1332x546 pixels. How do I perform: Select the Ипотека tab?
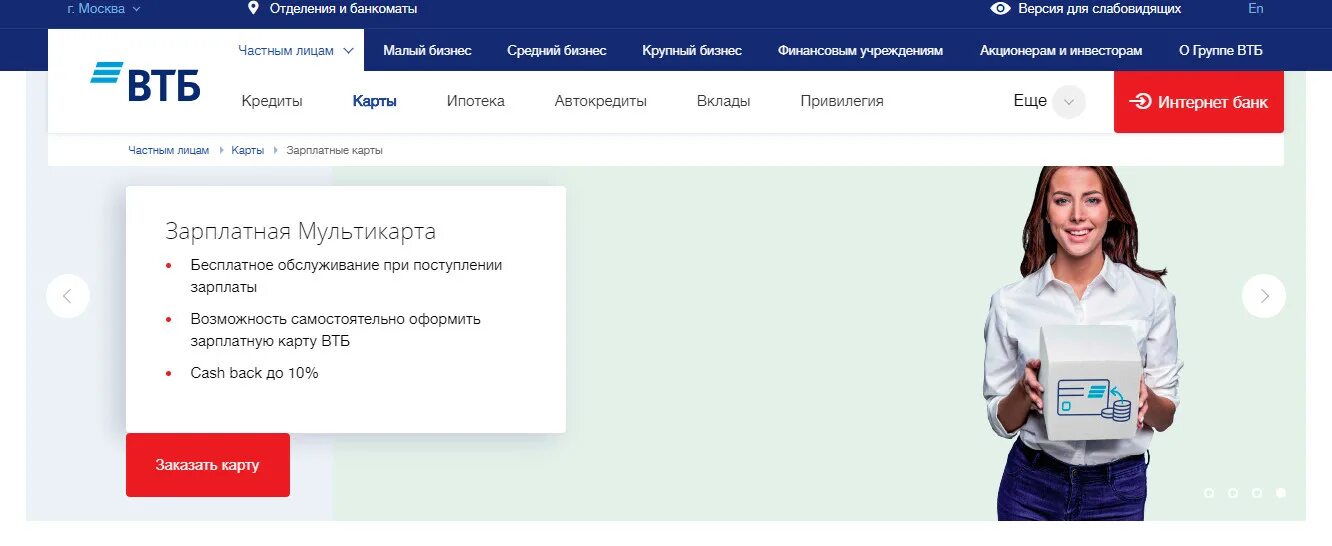[476, 101]
